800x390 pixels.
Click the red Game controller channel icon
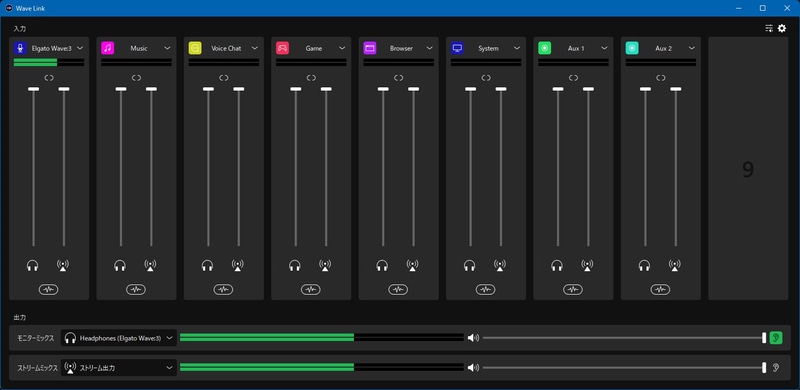pyautogui.click(x=282, y=48)
